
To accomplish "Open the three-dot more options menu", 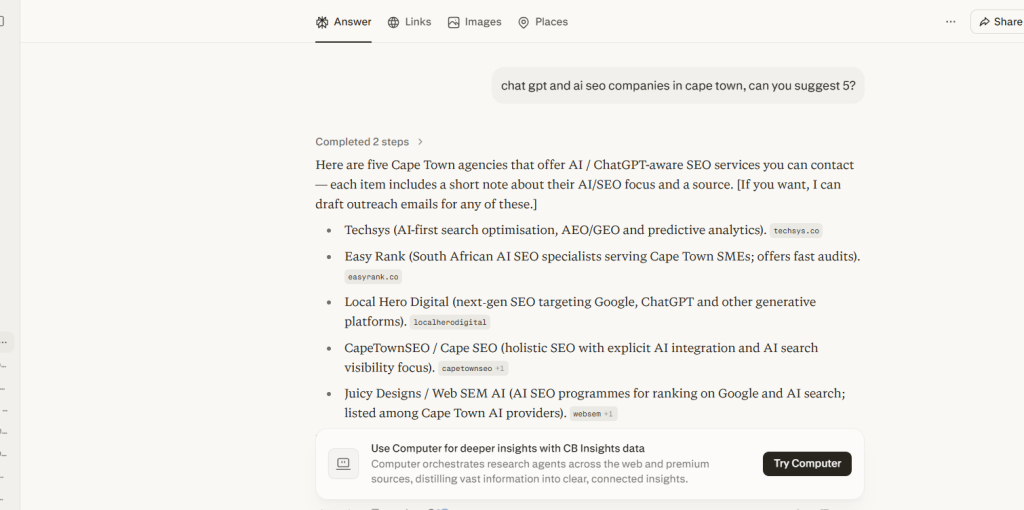I will click(950, 22).
